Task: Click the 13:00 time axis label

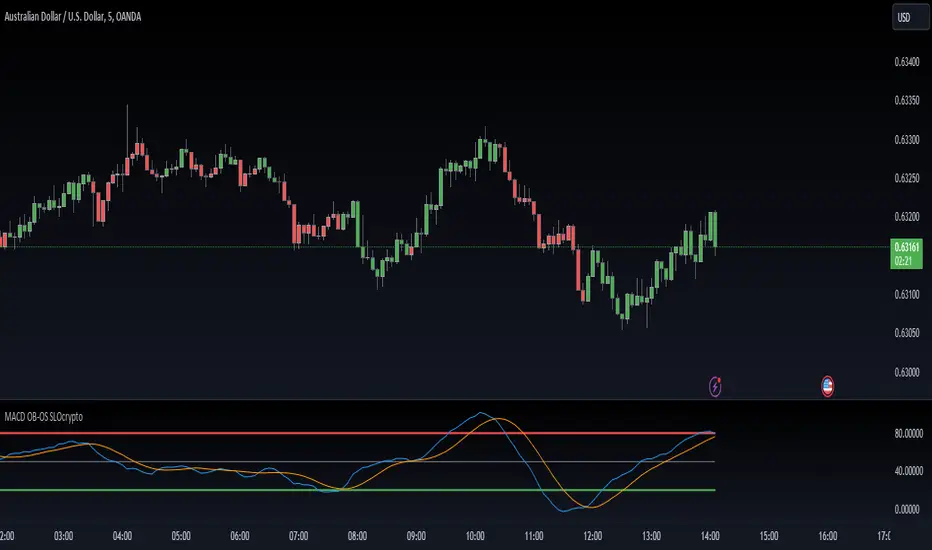Action: (x=651, y=536)
